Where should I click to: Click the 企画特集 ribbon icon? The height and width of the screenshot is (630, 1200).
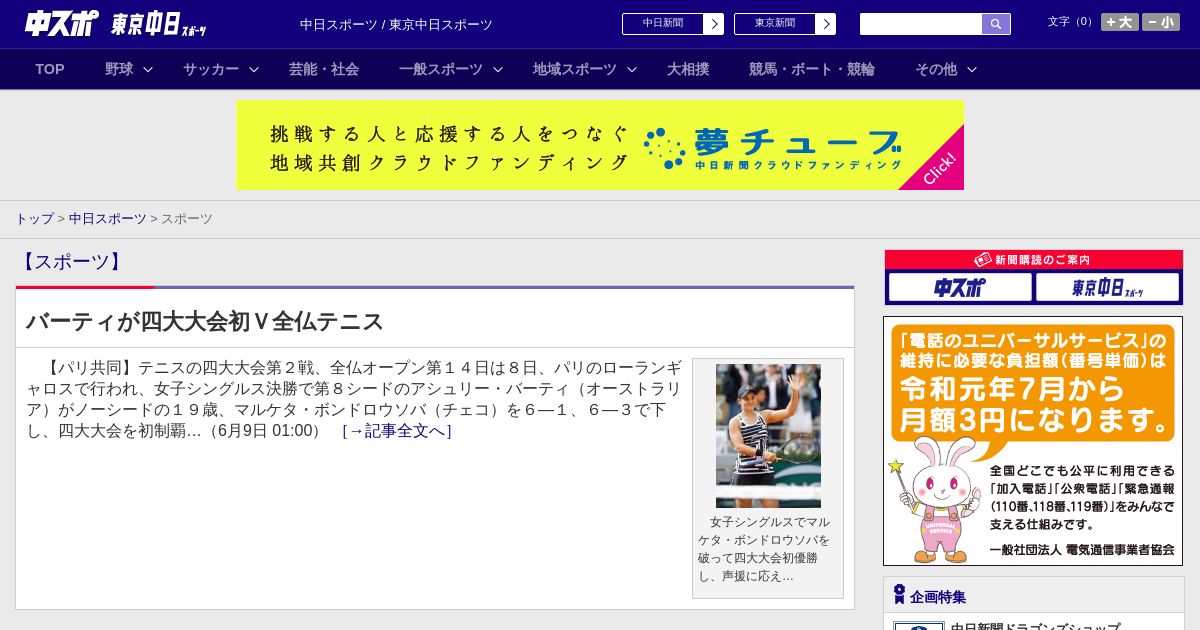pyautogui.click(x=899, y=595)
